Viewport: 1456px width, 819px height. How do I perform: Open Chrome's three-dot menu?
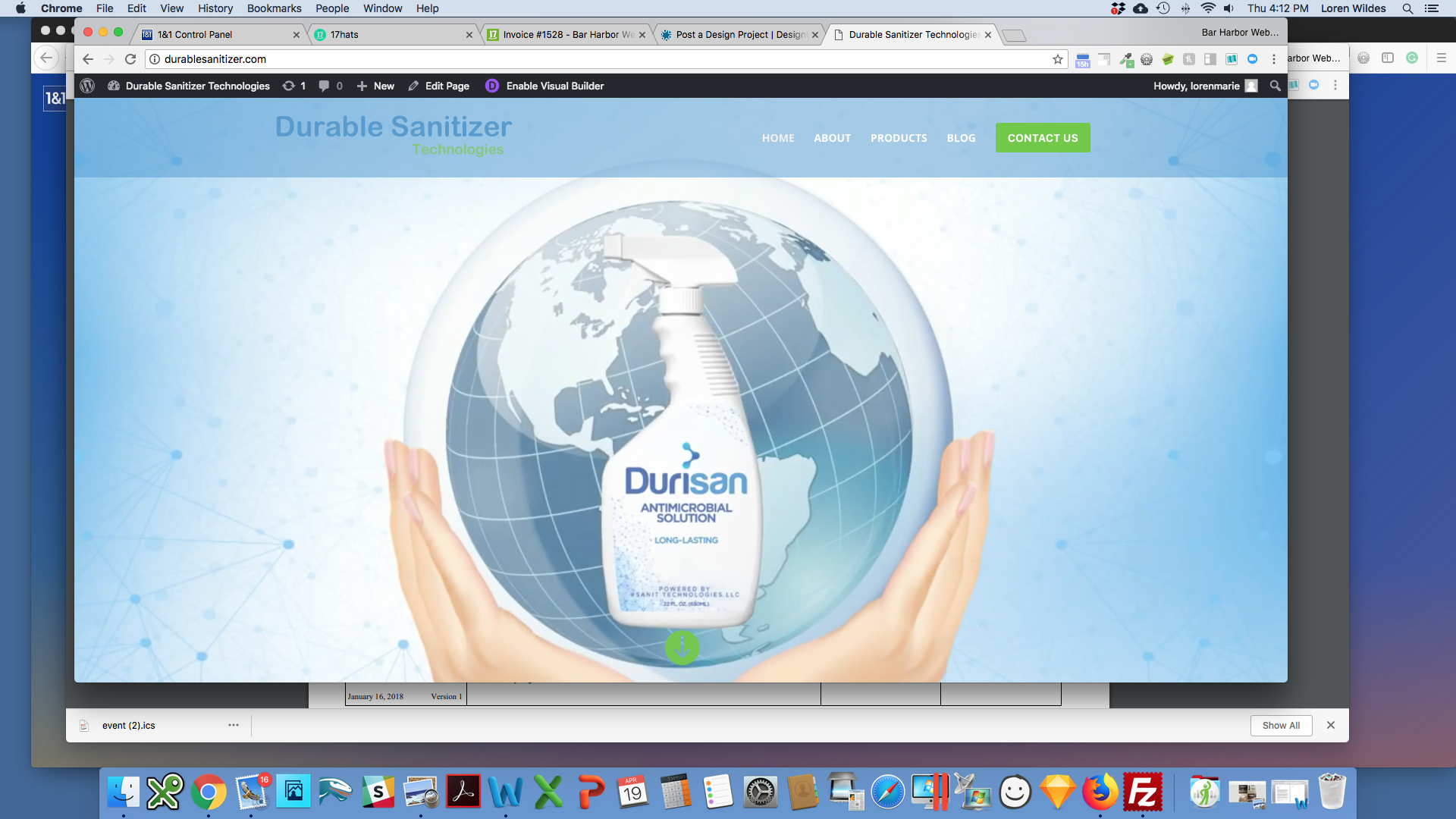(x=1274, y=59)
